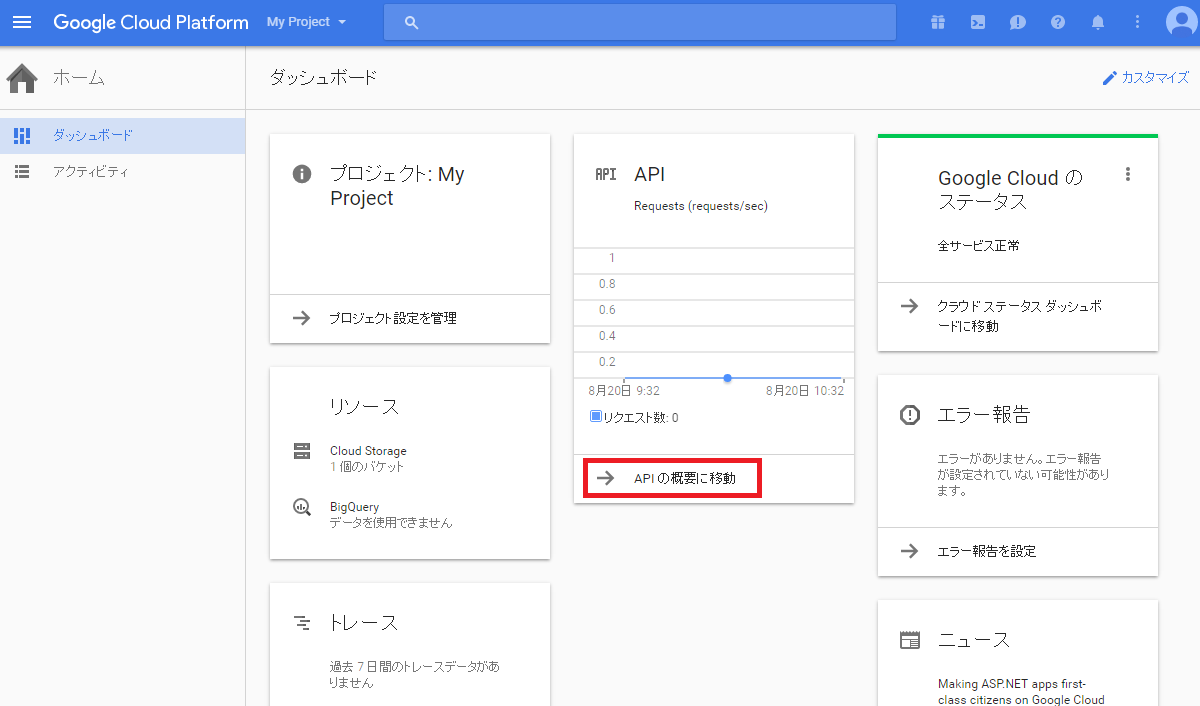The height and width of the screenshot is (706, 1200).
Task: Click the トレース card title
Action: [x=364, y=623]
